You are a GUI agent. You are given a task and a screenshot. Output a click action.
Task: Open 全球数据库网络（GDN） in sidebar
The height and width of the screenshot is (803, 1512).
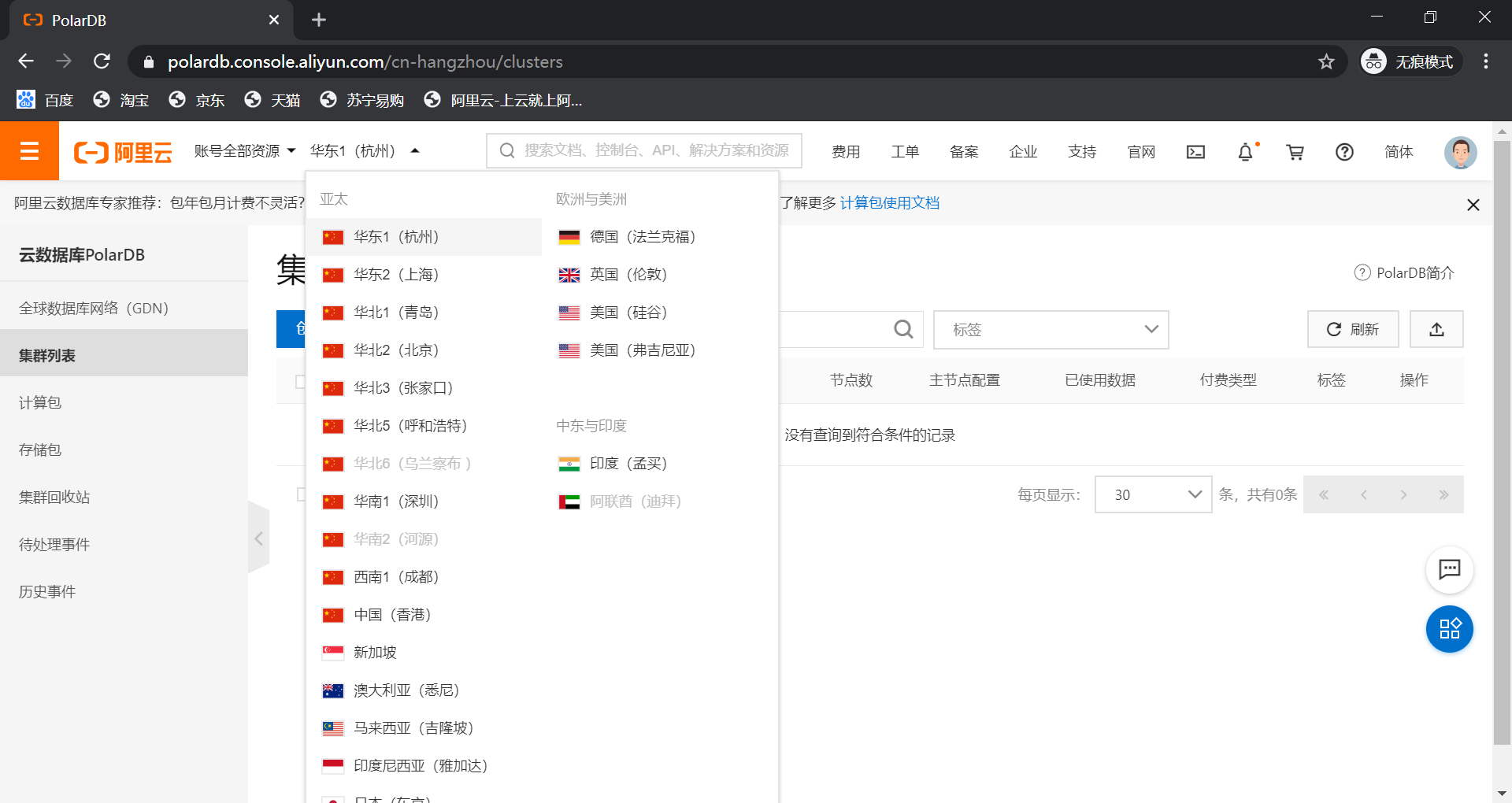coord(124,309)
